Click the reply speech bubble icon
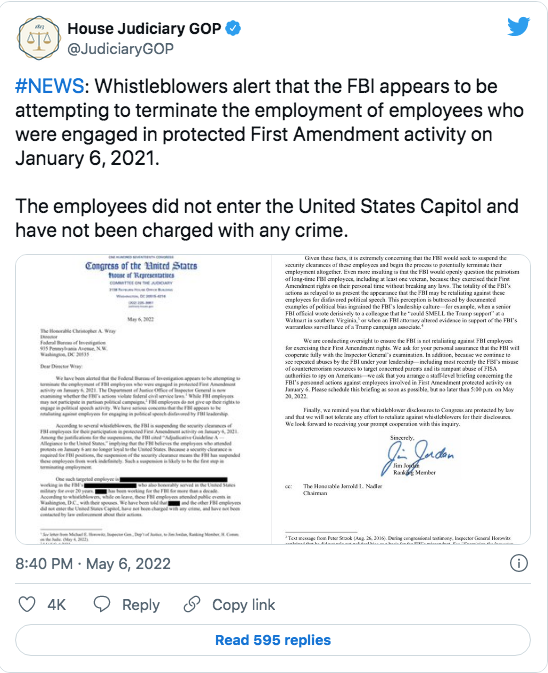The height and width of the screenshot is (673, 548). (x=102, y=604)
